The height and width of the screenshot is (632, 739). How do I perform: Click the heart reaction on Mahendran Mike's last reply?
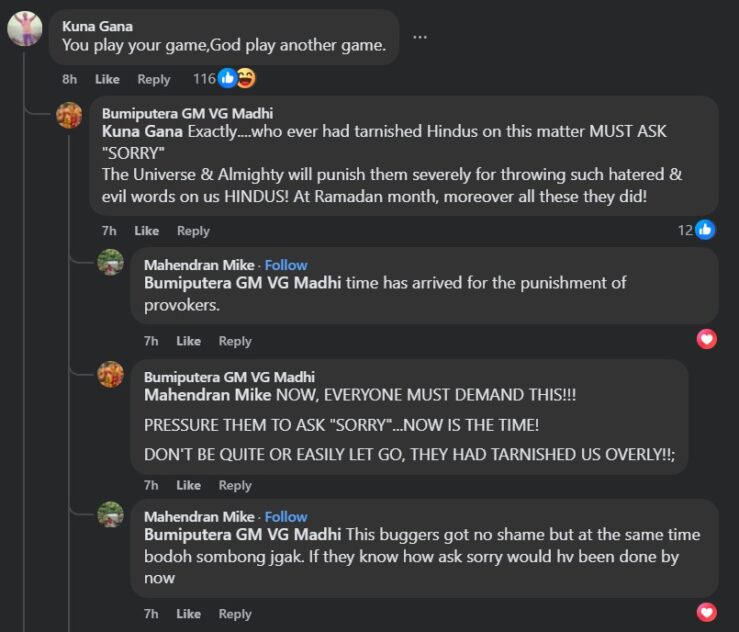tap(707, 612)
